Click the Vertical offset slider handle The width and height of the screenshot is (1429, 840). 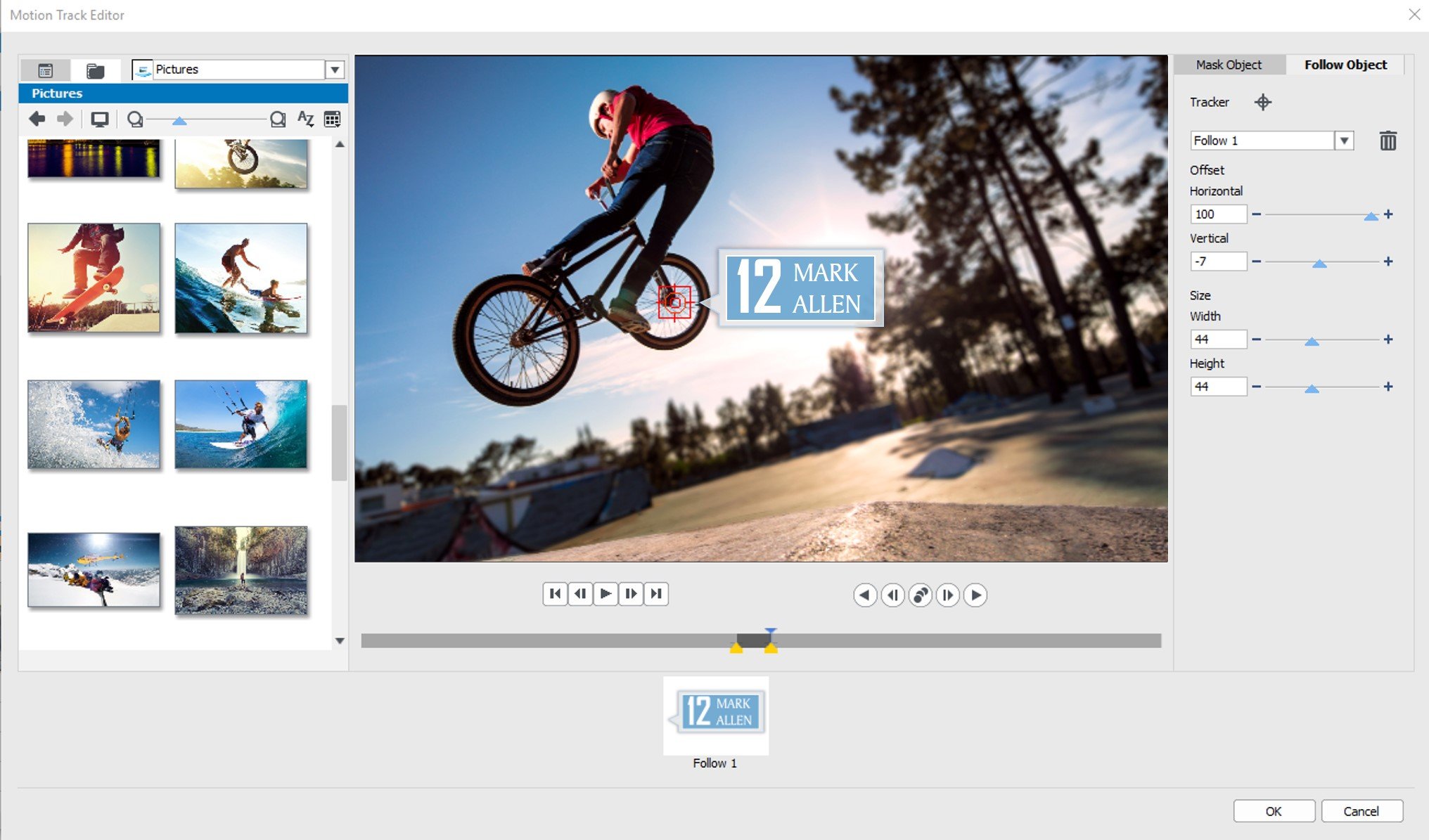click(1319, 264)
